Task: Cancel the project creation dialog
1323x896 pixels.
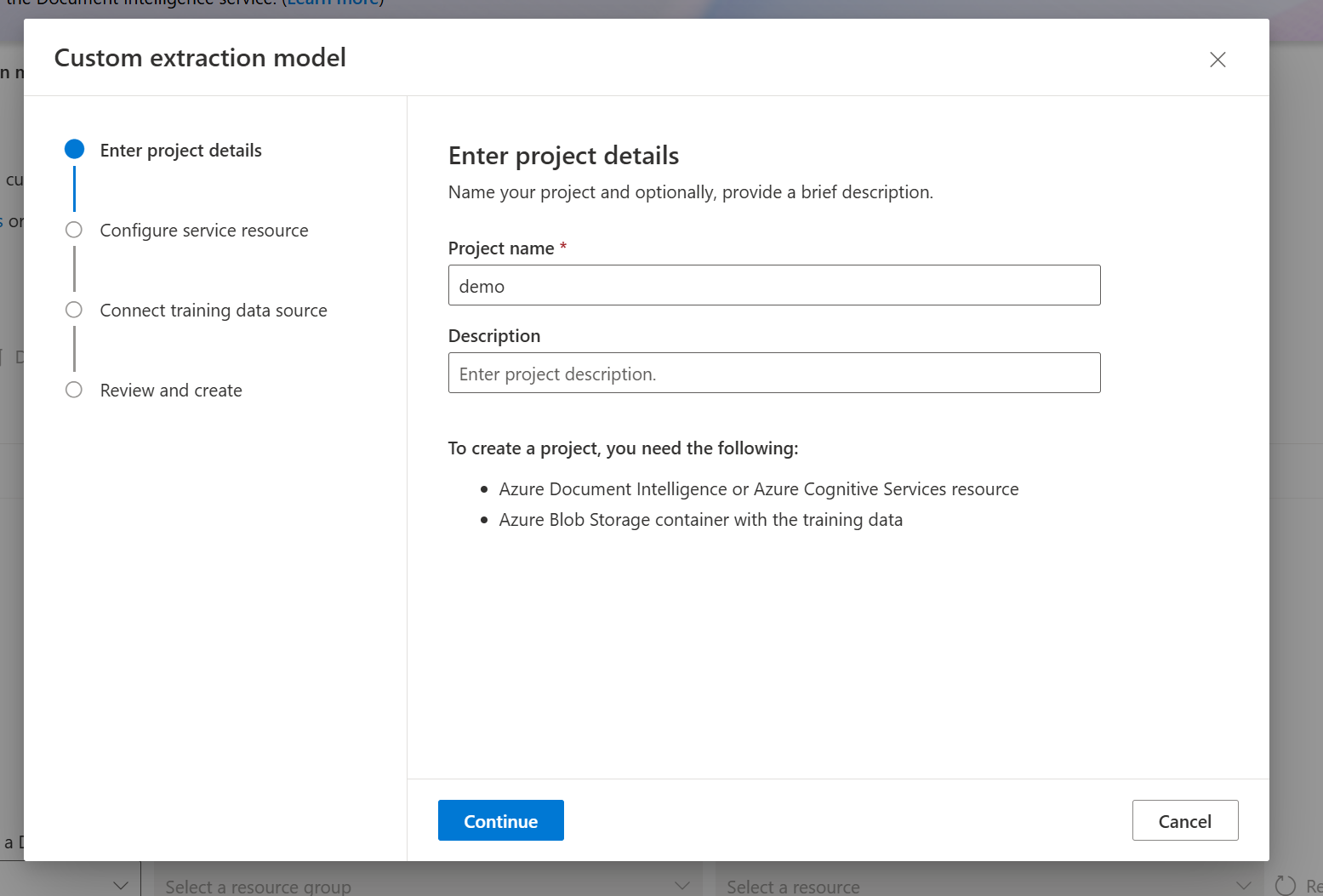Action: pyautogui.click(x=1185, y=820)
